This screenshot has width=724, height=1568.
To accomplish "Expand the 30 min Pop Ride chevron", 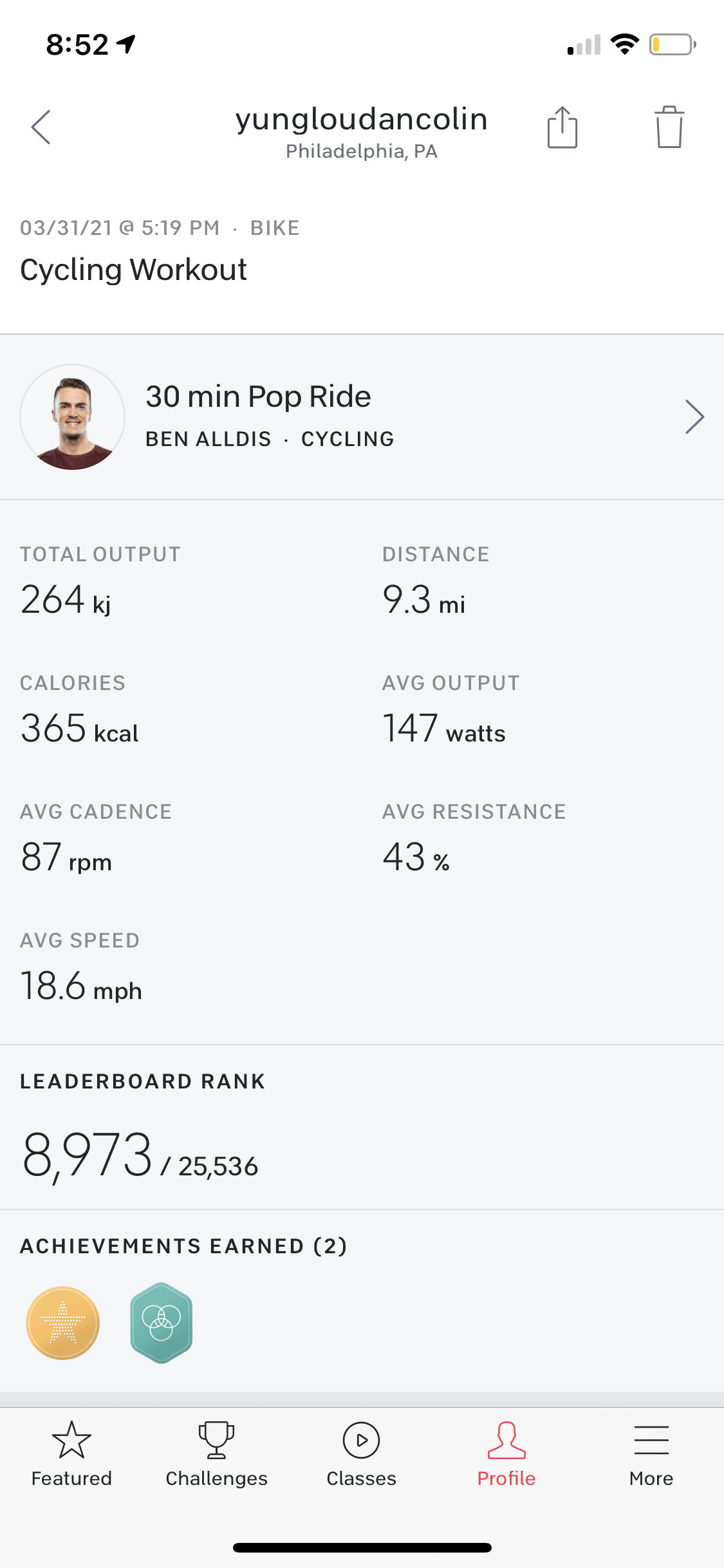I will [694, 417].
